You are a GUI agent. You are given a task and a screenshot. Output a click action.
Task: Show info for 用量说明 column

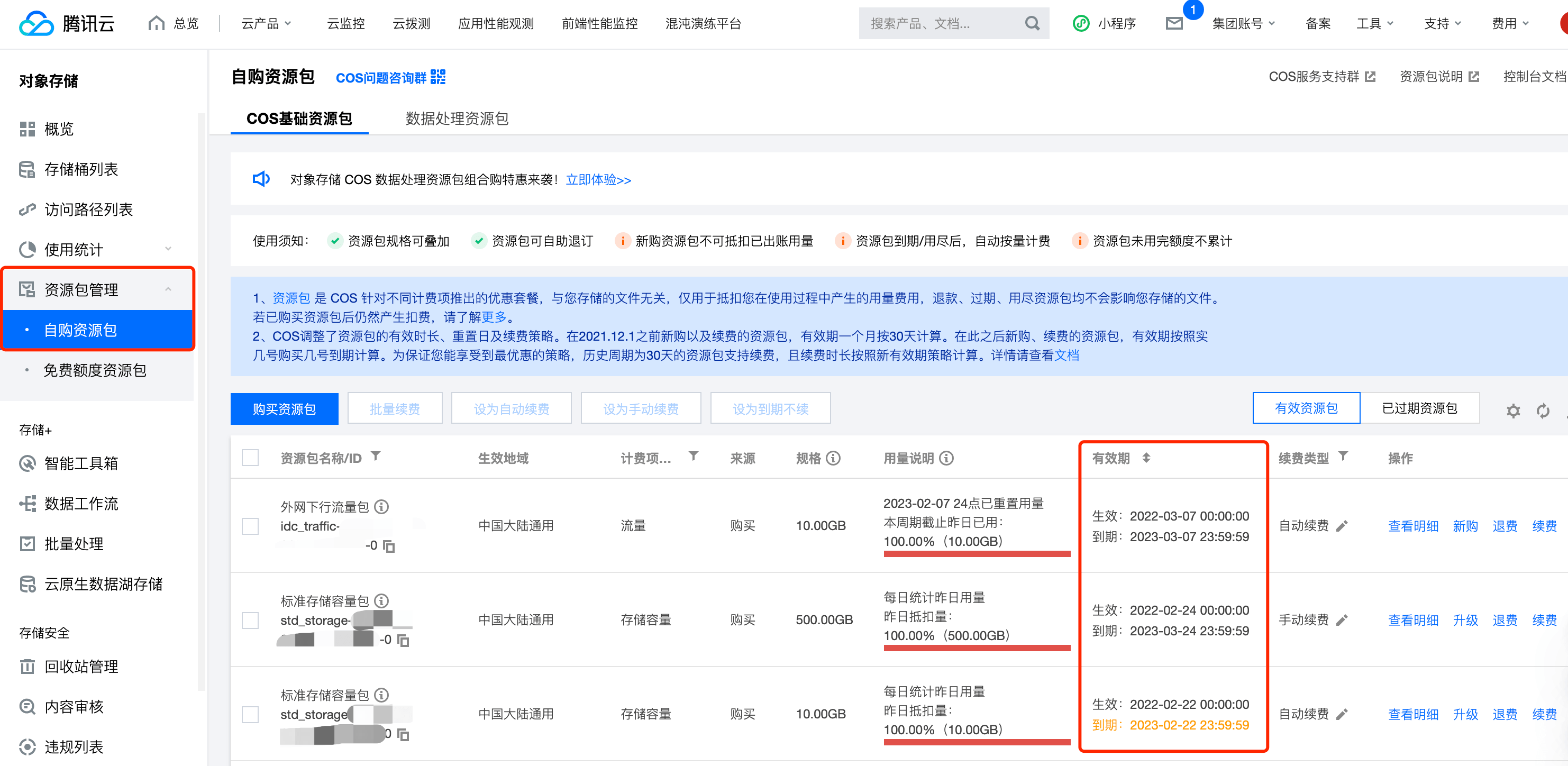[x=946, y=458]
